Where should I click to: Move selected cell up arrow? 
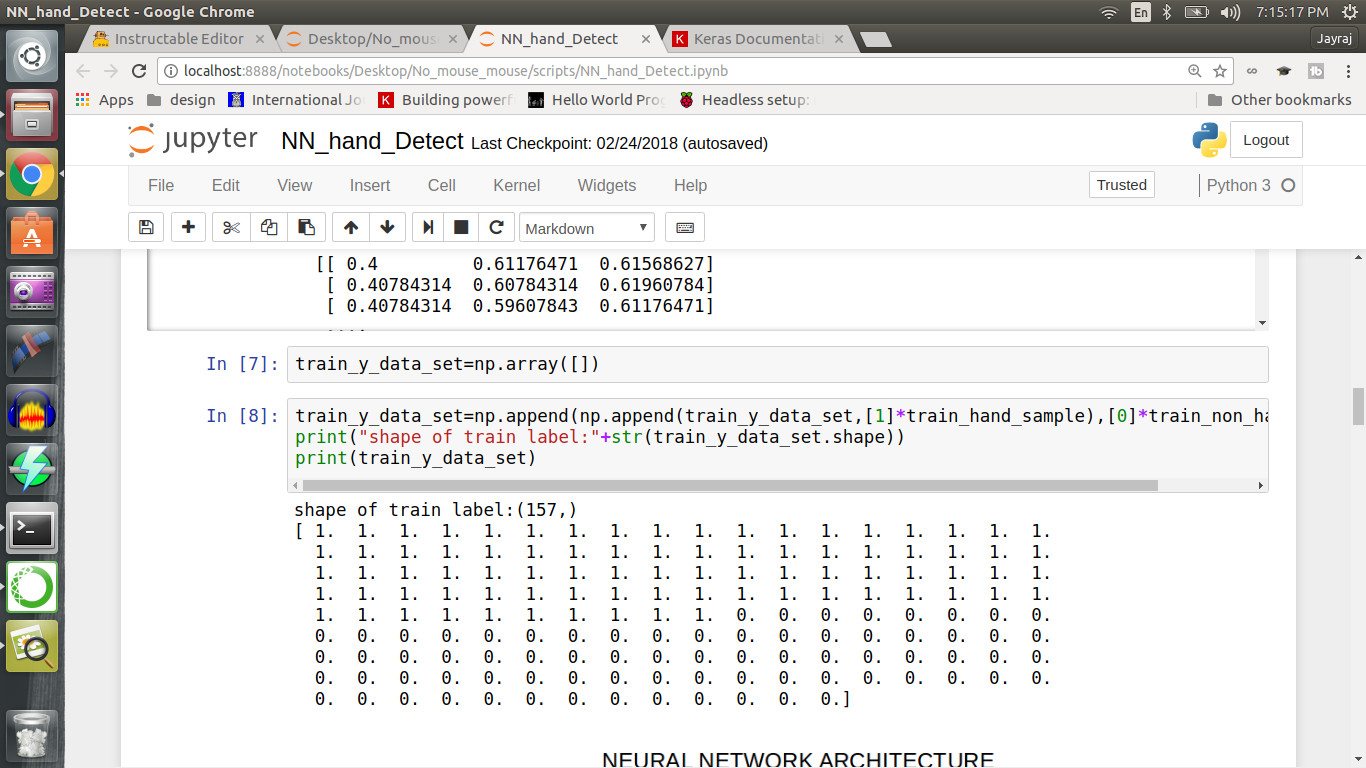[x=351, y=227]
